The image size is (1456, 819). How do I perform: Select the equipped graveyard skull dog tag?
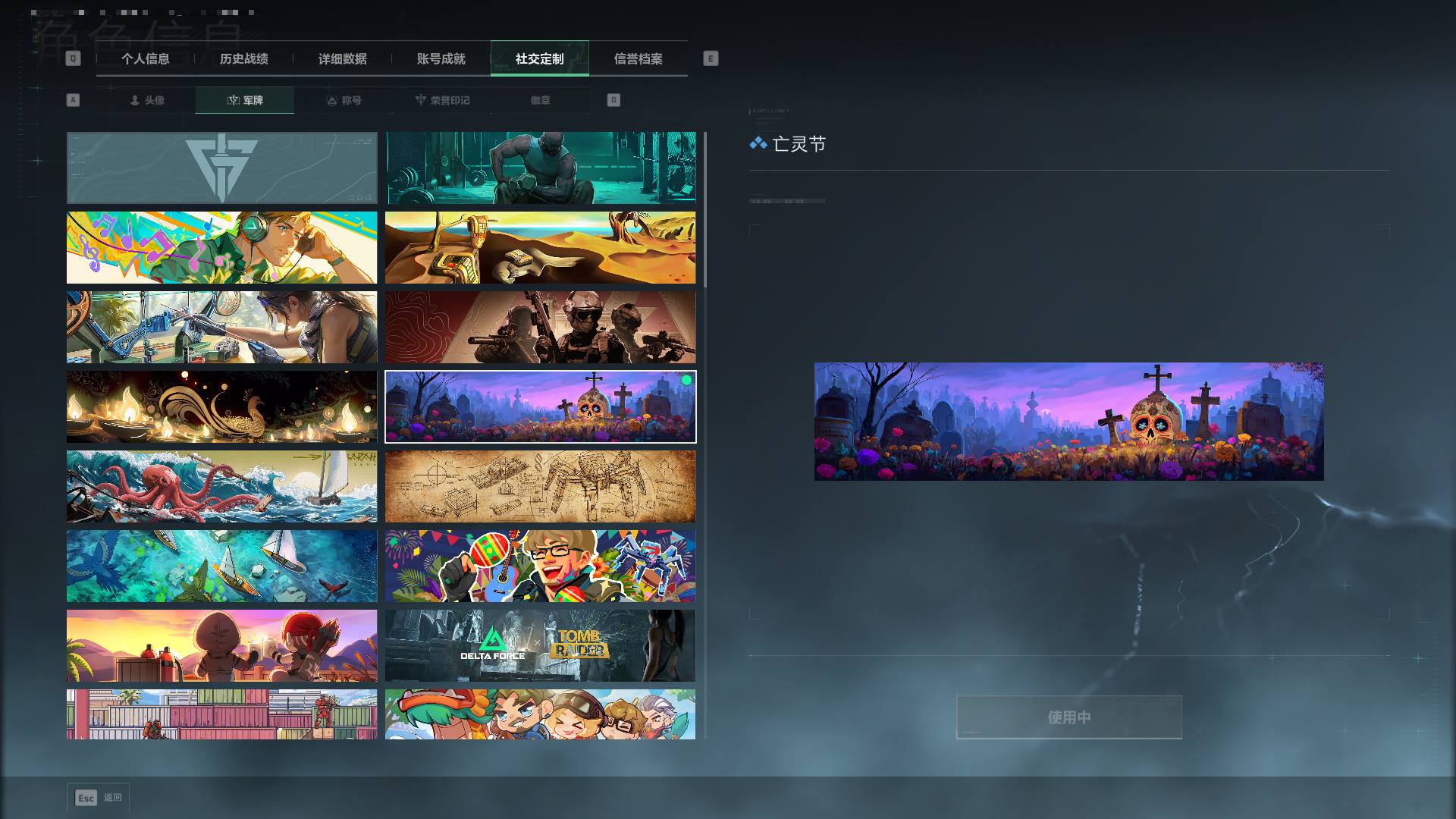point(540,406)
